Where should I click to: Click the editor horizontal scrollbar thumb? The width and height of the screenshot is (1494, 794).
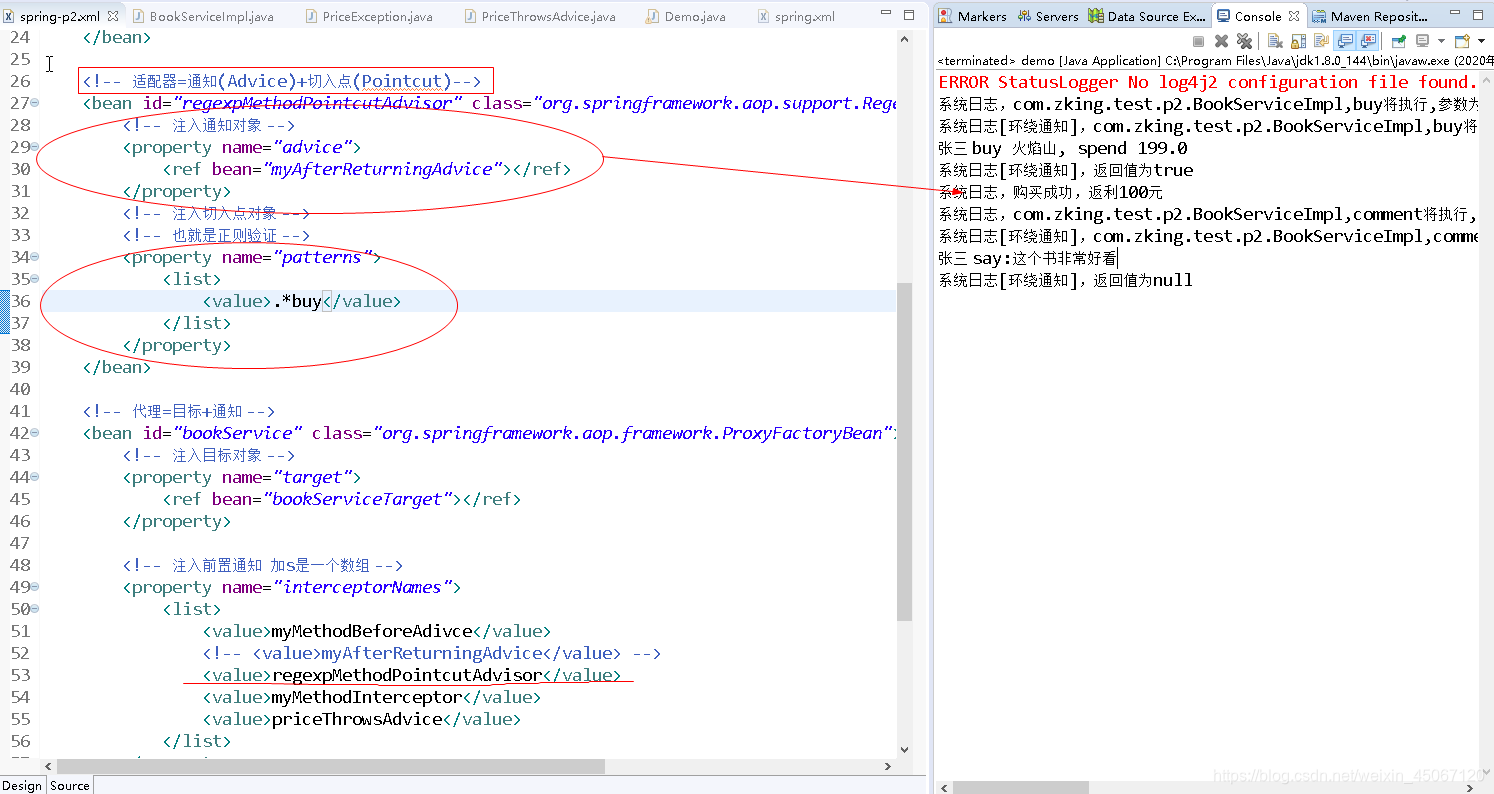tap(331, 766)
